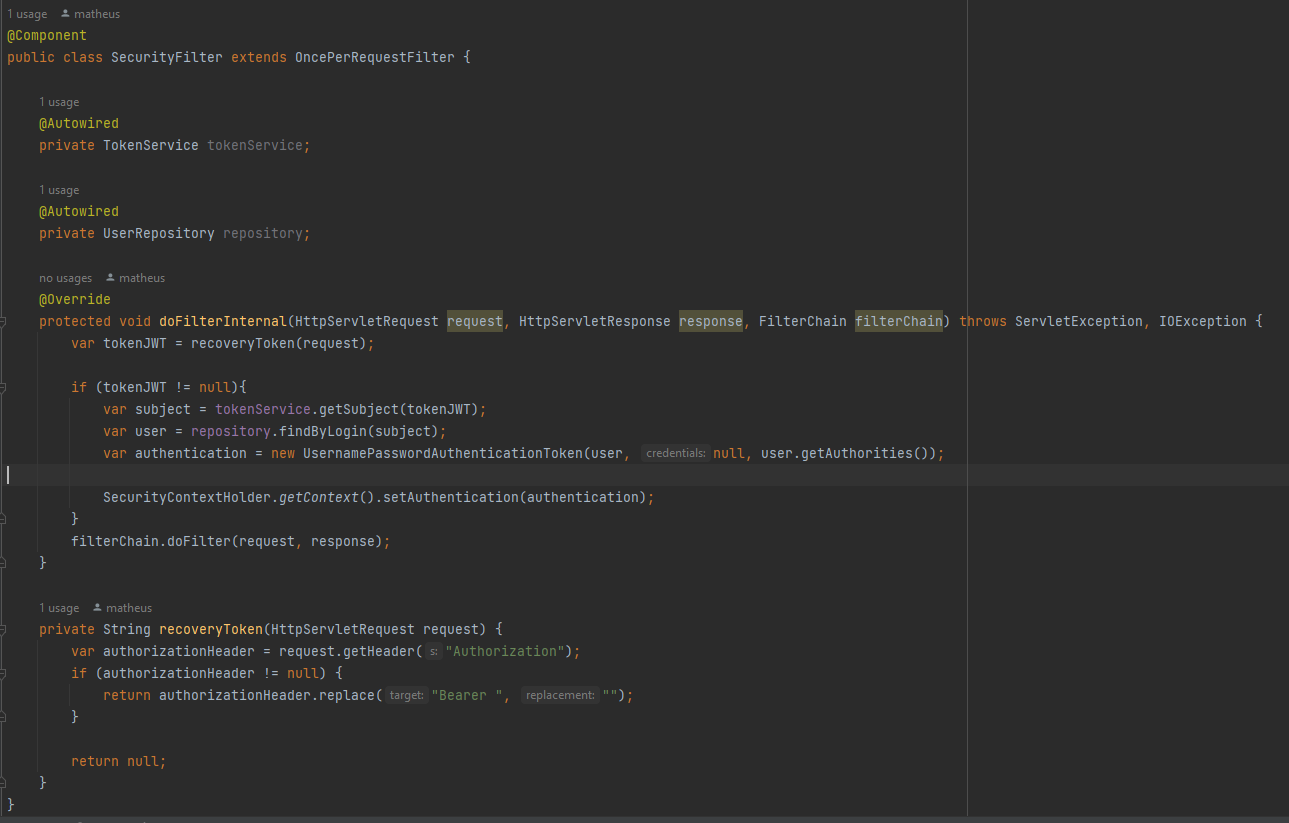Viewport: 1289px width, 823px height.
Task: Click findByLogin in the repository call
Action: click(323, 432)
